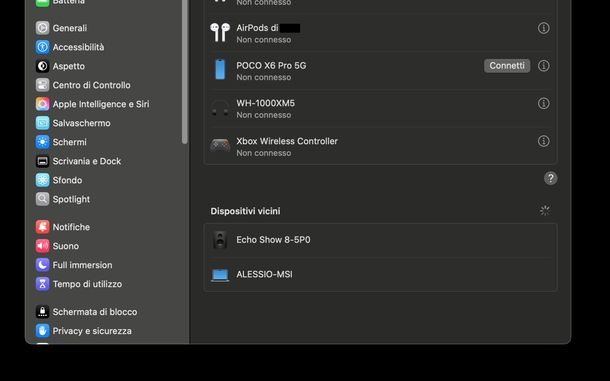
Task: Open Apple Intelligence e Siri label
Action: [101, 104]
